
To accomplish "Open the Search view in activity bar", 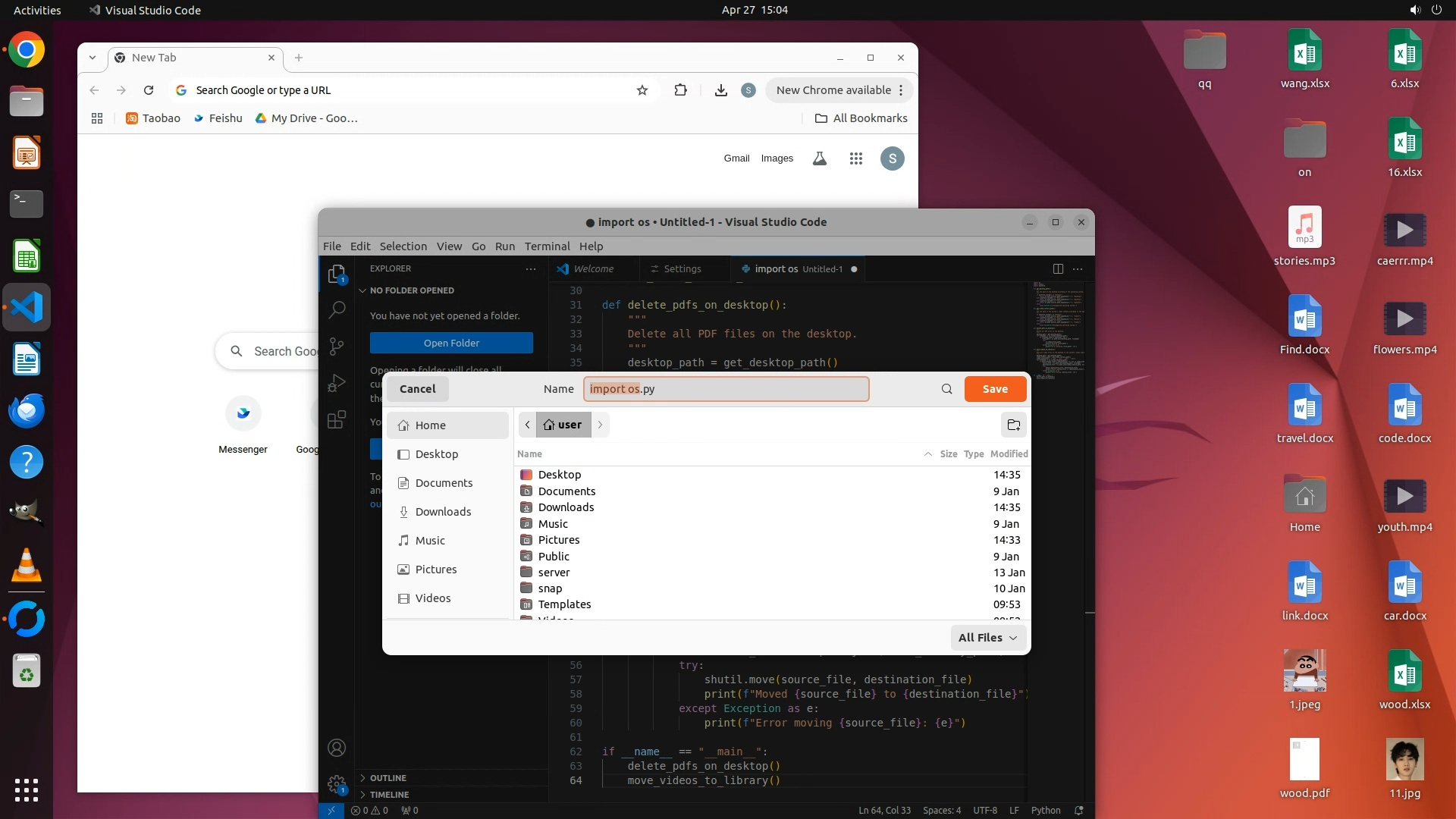I will 337,309.
